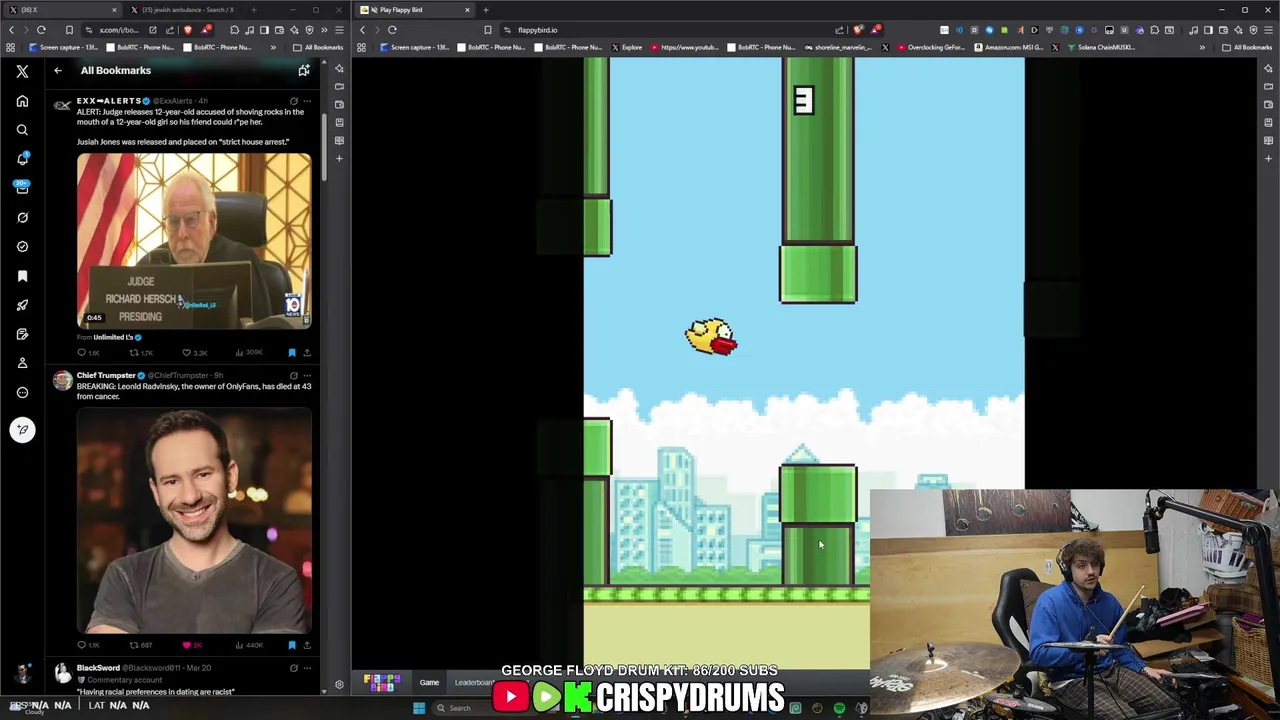Screen dimensions: 1280x720
Task: Go to X Home from sidebar
Action: (22, 101)
